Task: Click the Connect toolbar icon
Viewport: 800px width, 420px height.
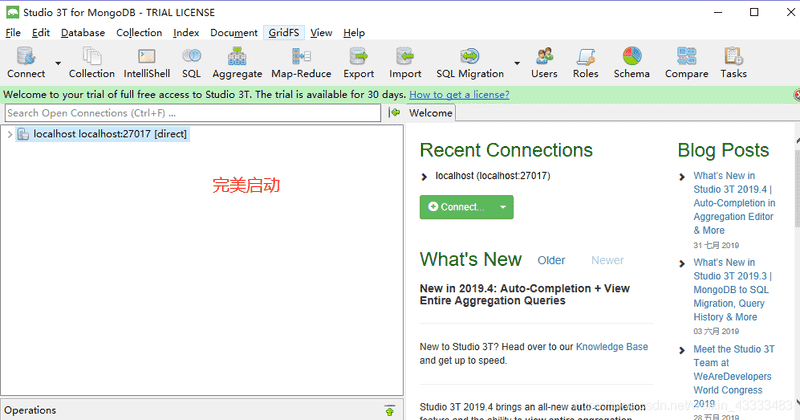Action: pos(26,62)
